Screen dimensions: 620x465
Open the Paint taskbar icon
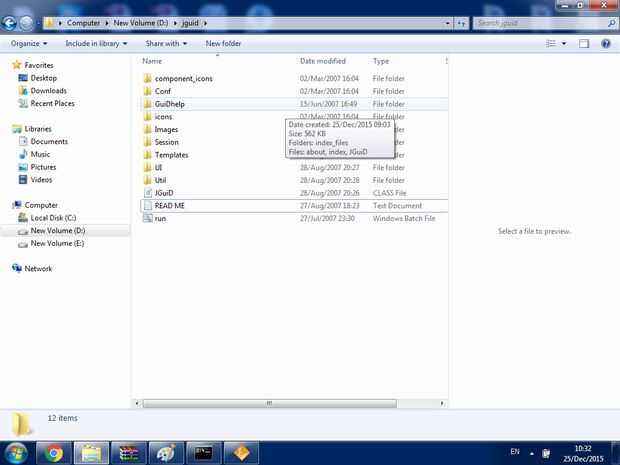pos(166,453)
